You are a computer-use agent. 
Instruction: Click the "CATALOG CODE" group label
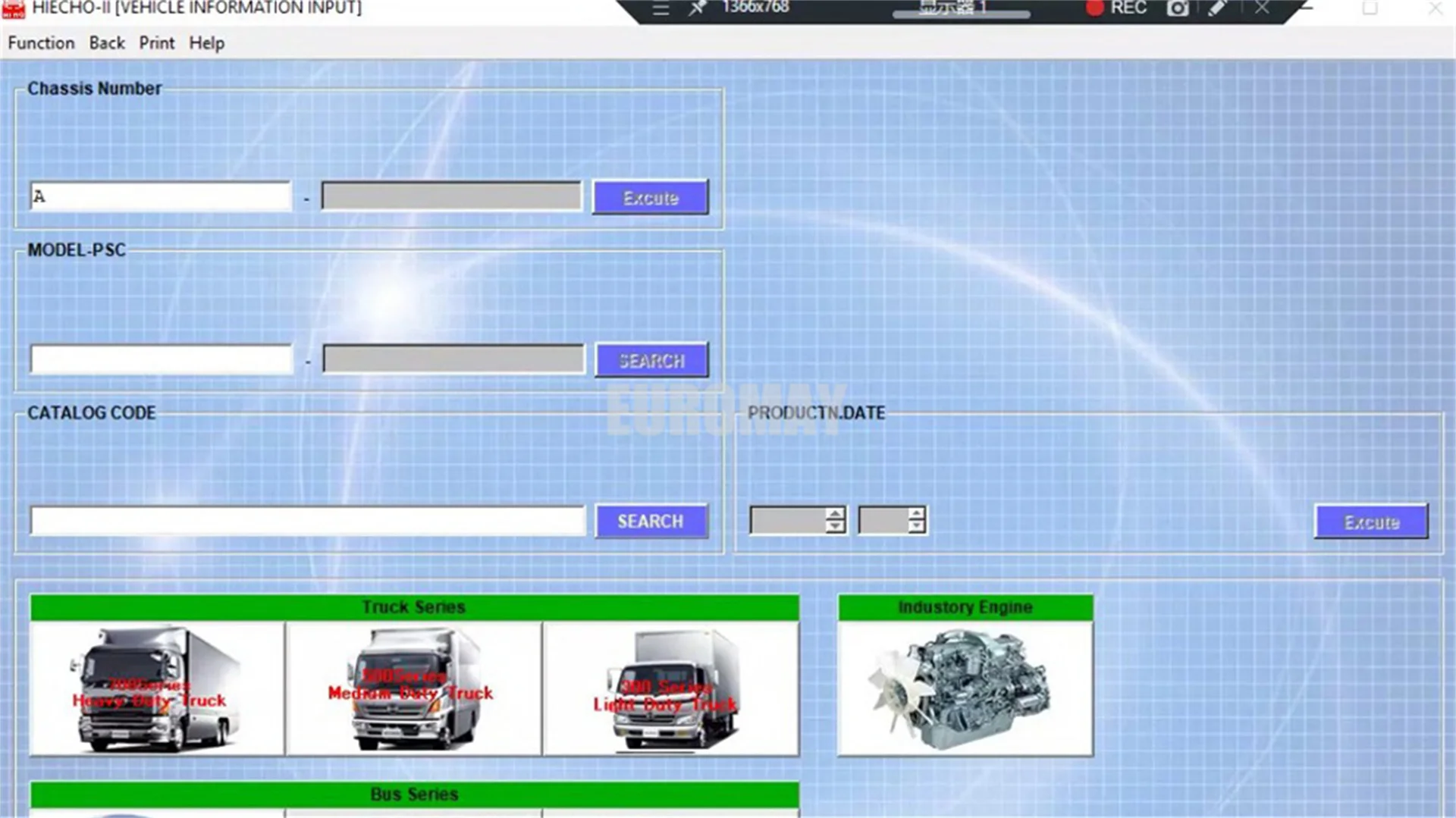[x=92, y=413]
